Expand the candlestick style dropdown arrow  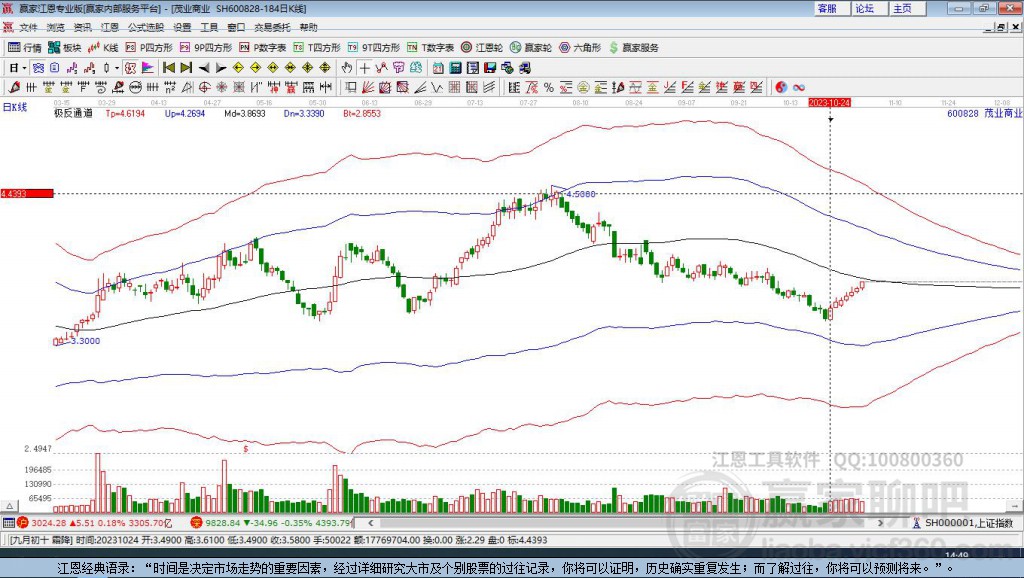[x=116, y=67]
